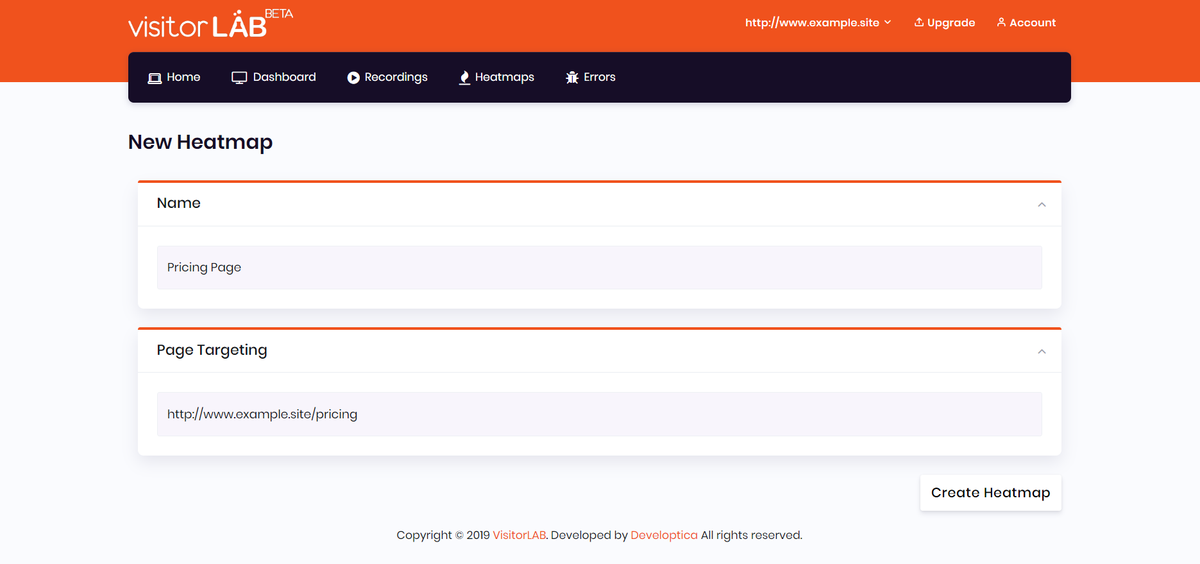Screen dimensions: 1200x564
Task: Click the Upgrade link
Action: pyautogui.click(x=945, y=22)
